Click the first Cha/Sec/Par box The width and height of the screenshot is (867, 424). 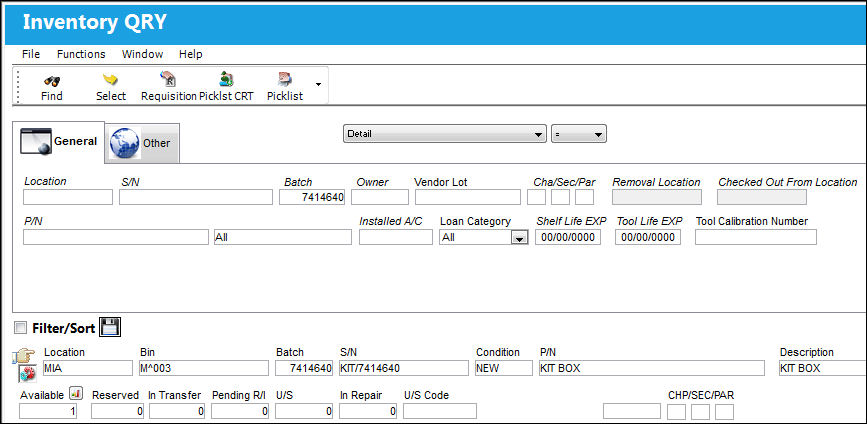(x=536, y=197)
